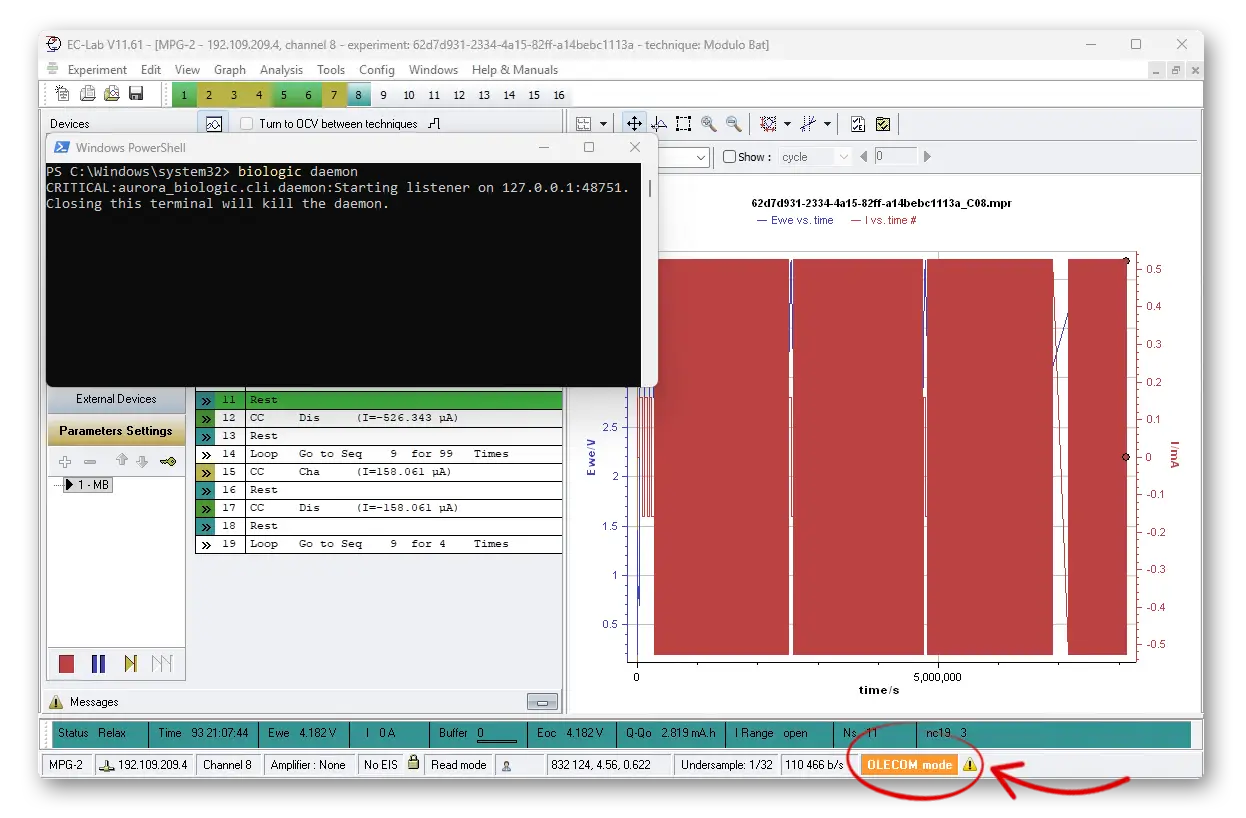Screen dimensions: 1246x818
Task: Click the next cycle right arrow
Action: click(927, 157)
